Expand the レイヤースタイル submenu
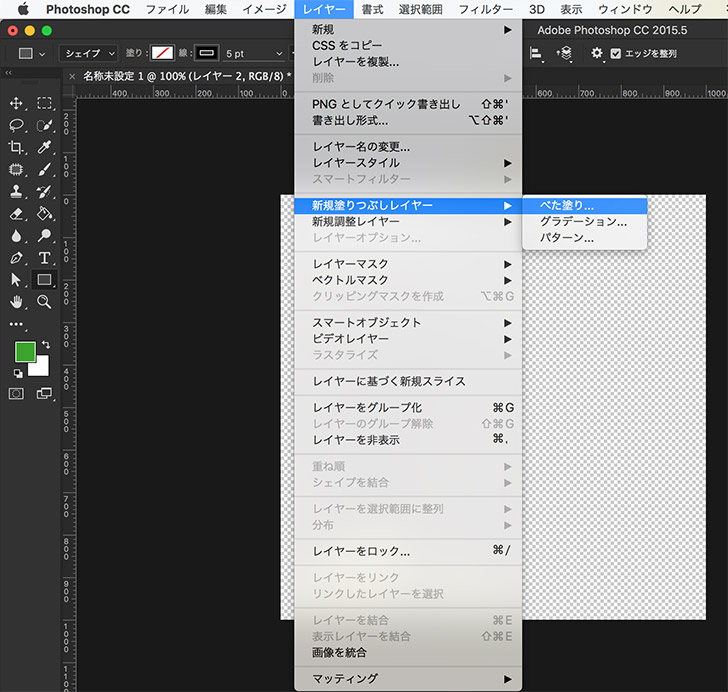This screenshot has height=692, width=728. click(x=408, y=163)
